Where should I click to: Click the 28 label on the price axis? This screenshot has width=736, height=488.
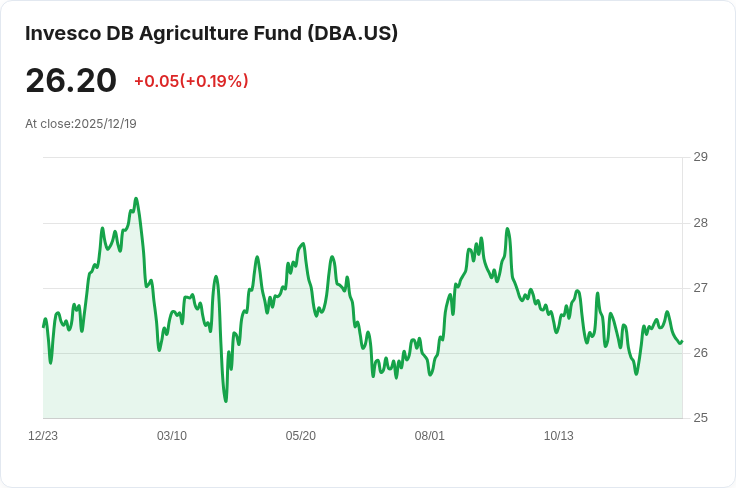pyautogui.click(x=700, y=222)
